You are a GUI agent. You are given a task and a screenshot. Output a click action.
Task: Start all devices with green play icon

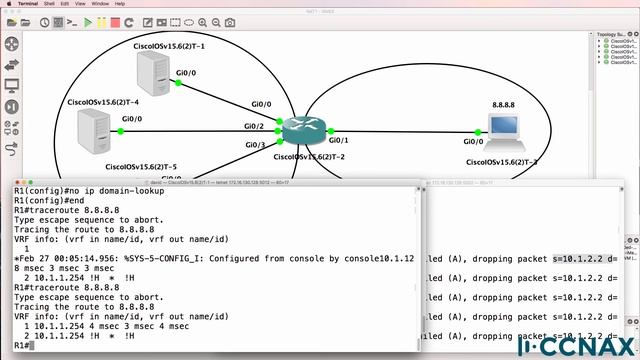point(88,22)
